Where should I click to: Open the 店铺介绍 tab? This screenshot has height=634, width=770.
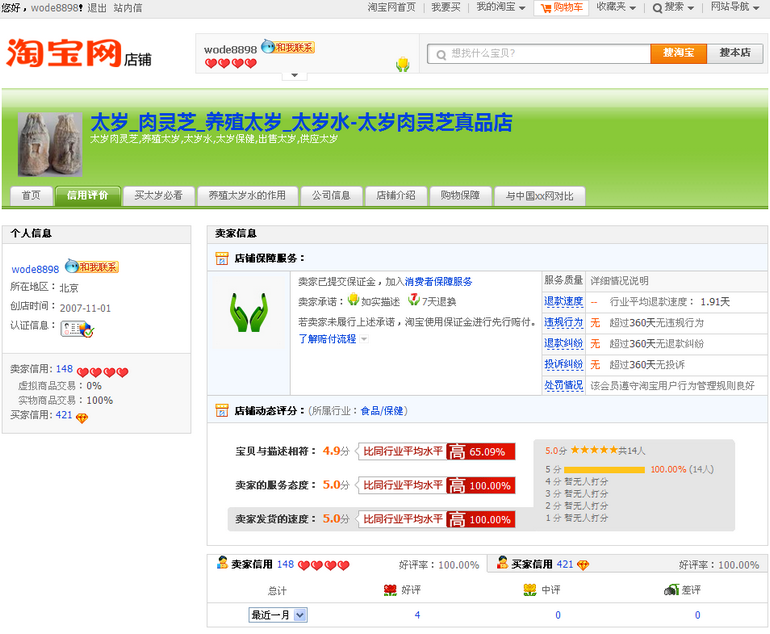coord(396,195)
